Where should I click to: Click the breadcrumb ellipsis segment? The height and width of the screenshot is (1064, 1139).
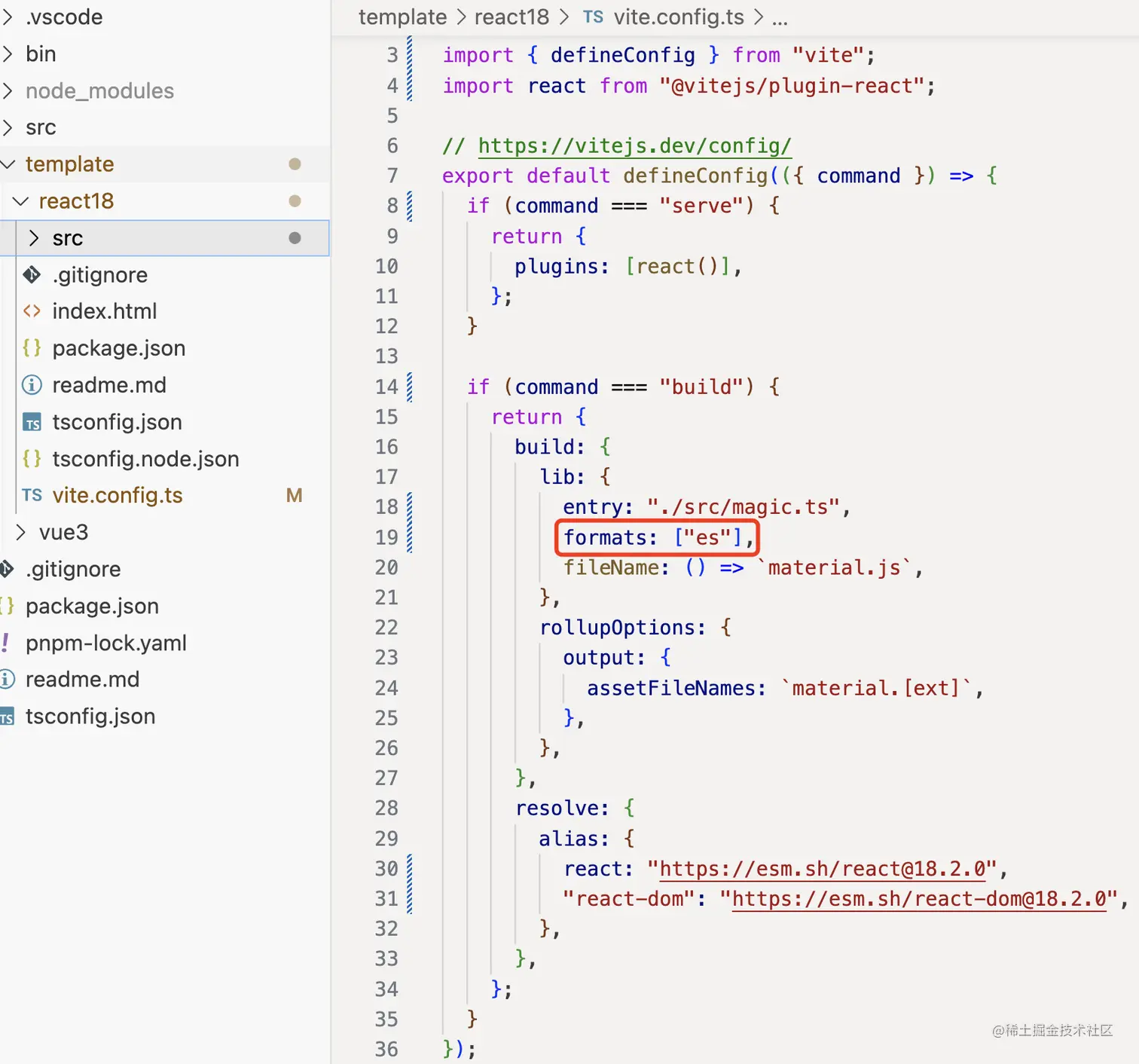tap(780, 18)
